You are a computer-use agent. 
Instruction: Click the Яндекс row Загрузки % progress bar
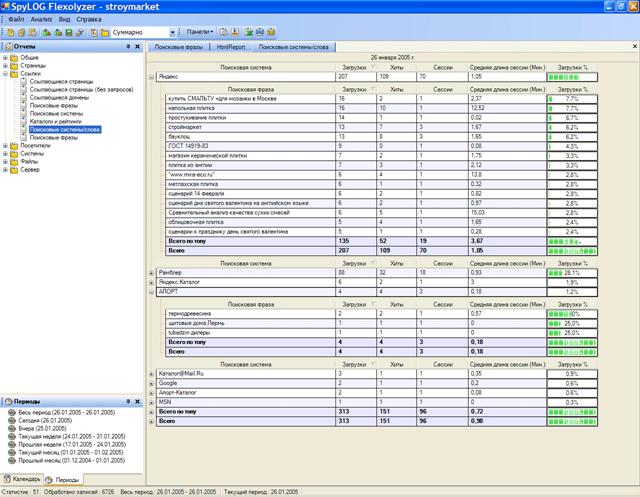click(x=572, y=77)
